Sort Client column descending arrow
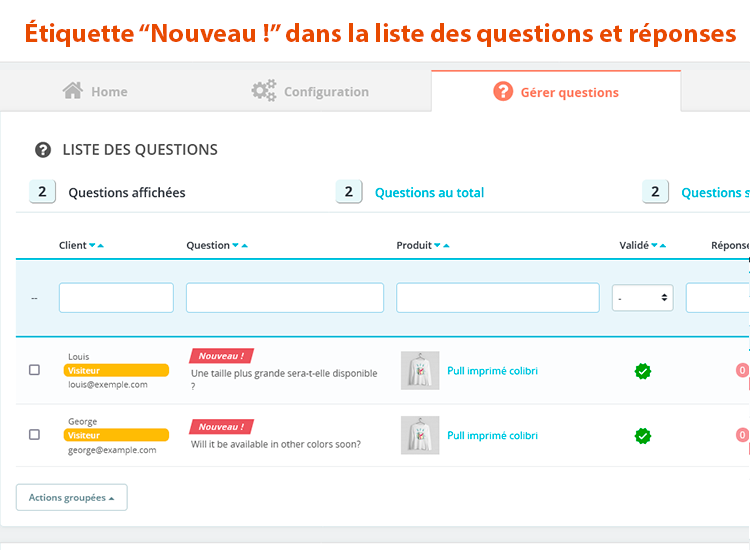 (x=92, y=245)
